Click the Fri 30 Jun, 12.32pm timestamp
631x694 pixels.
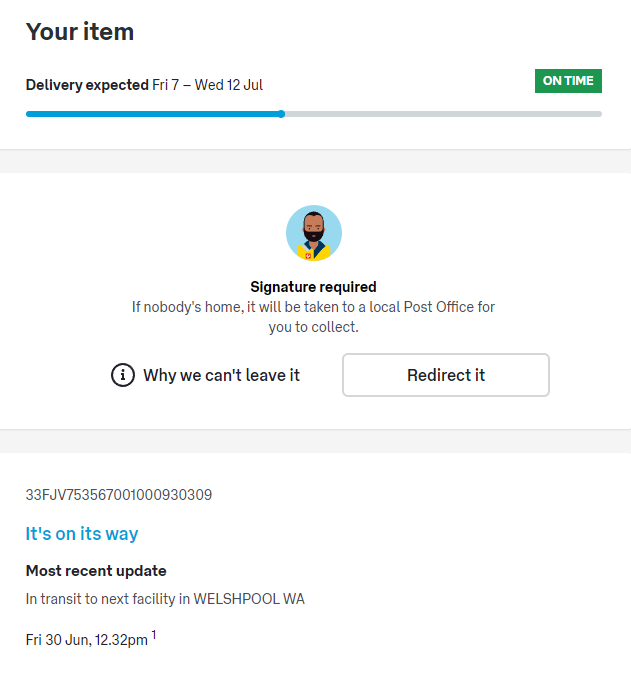point(87,637)
